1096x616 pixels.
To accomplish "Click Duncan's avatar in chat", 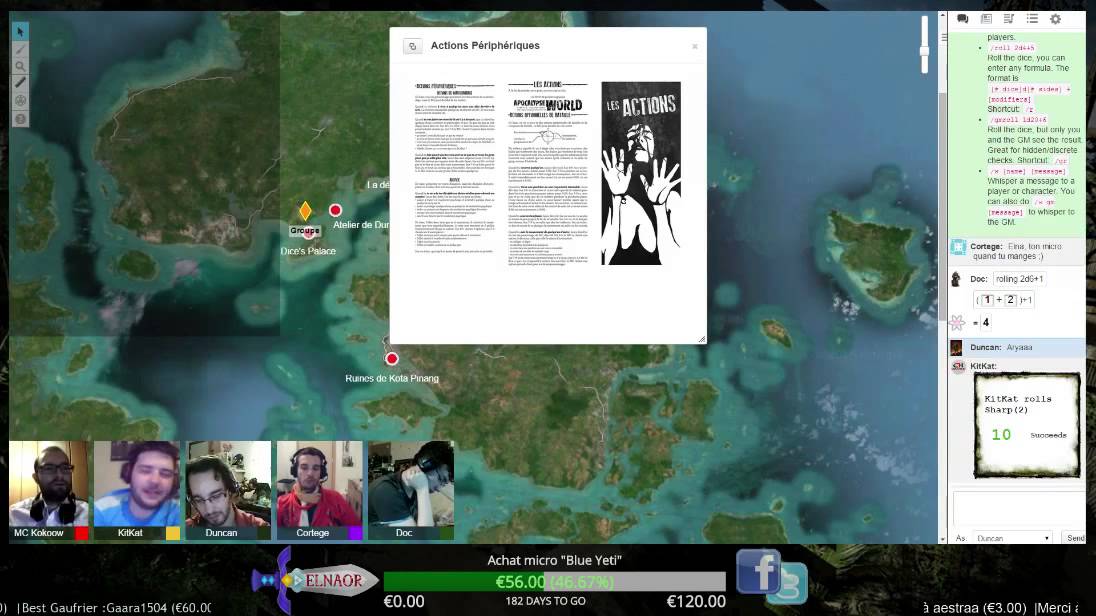I will (x=956, y=348).
